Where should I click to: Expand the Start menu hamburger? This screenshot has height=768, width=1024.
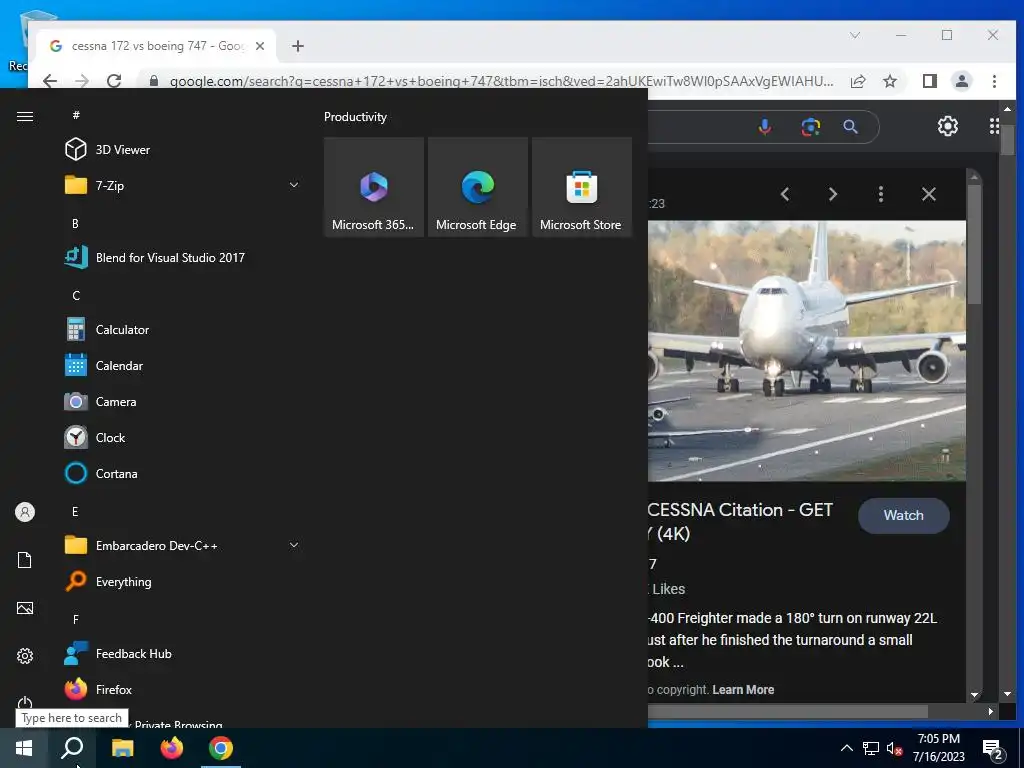(x=25, y=116)
